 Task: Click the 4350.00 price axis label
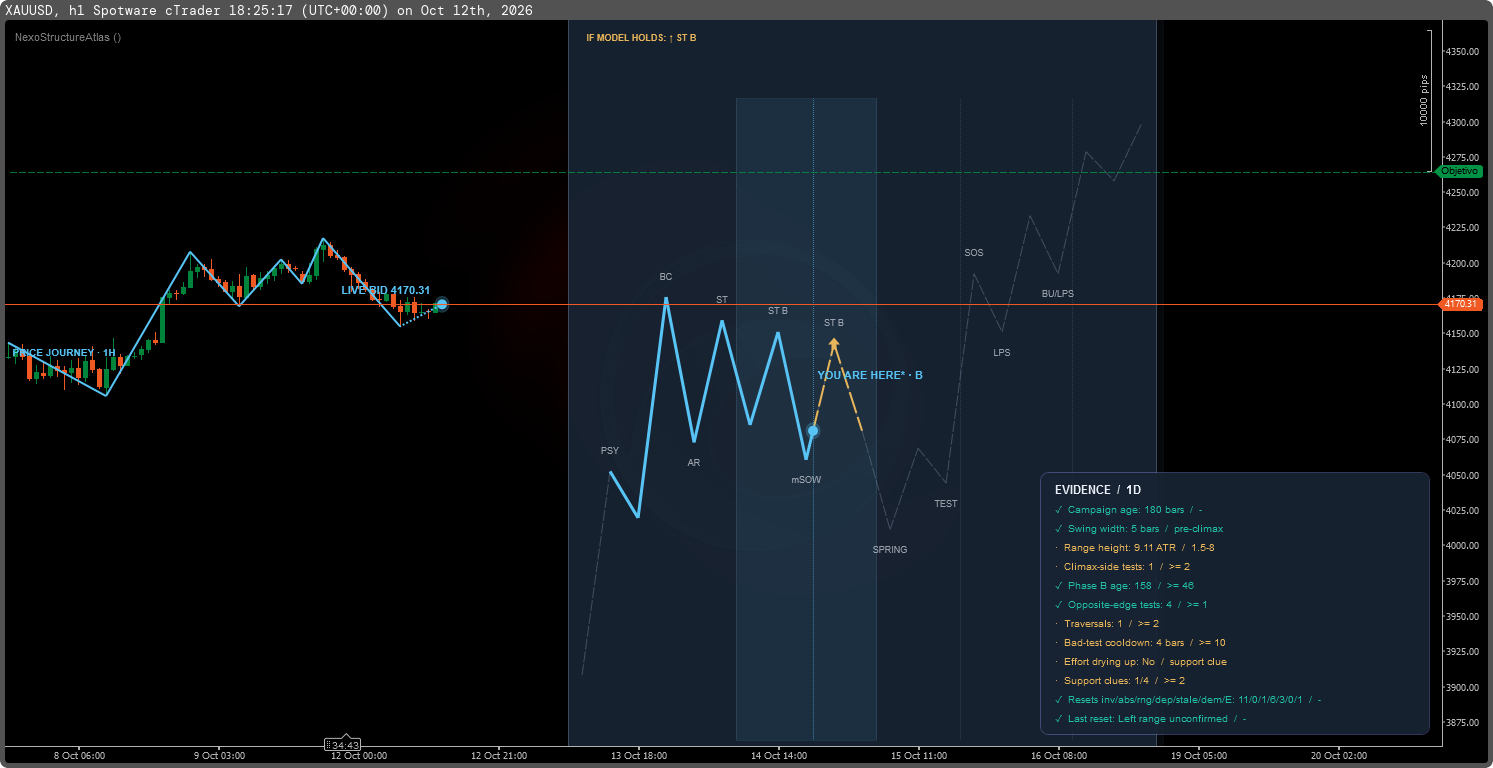1461,51
